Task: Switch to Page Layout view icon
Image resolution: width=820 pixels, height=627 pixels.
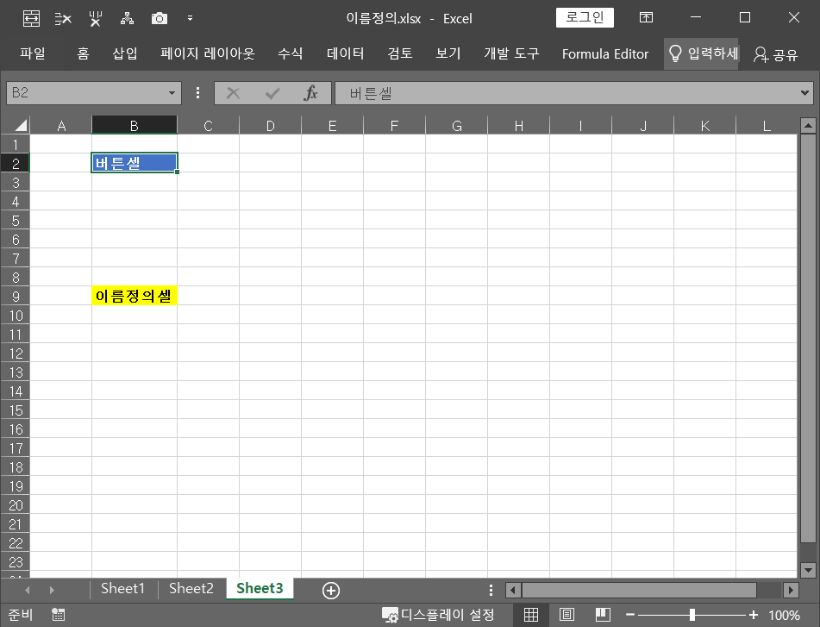Action: (x=567, y=615)
